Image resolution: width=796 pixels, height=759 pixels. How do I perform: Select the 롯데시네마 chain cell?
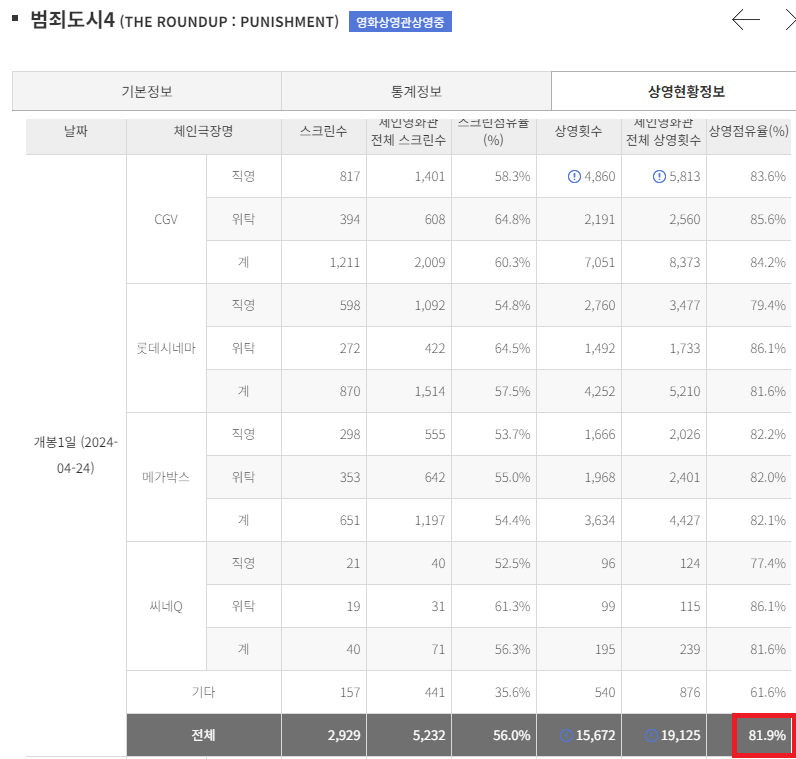tap(166, 348)
